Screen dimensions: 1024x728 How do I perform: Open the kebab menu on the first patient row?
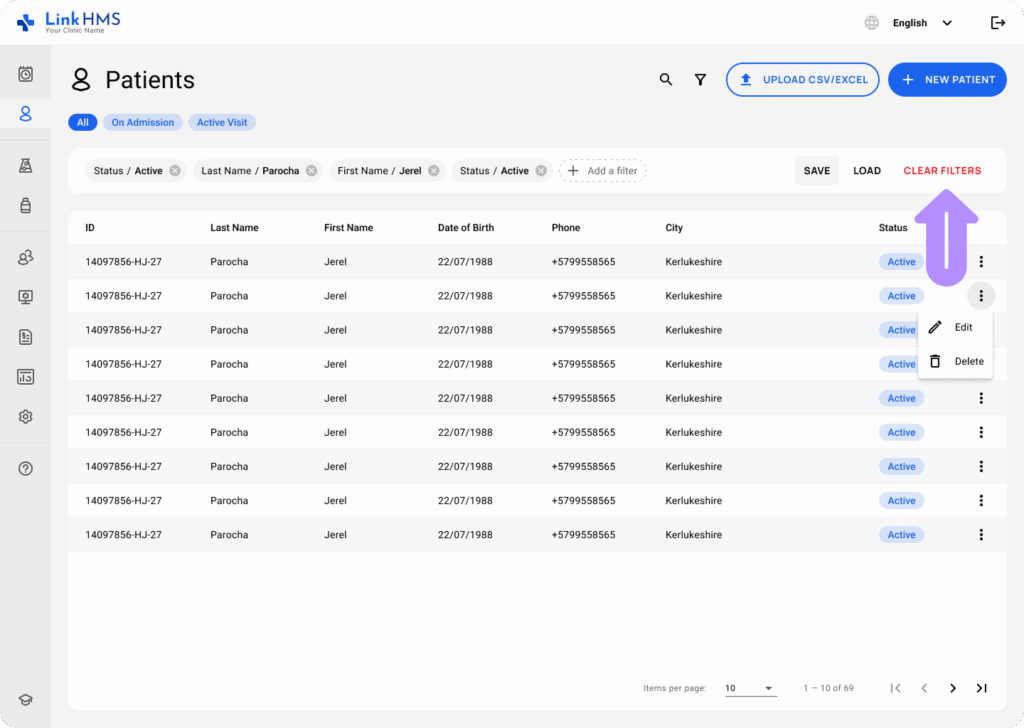pos(981,261)
